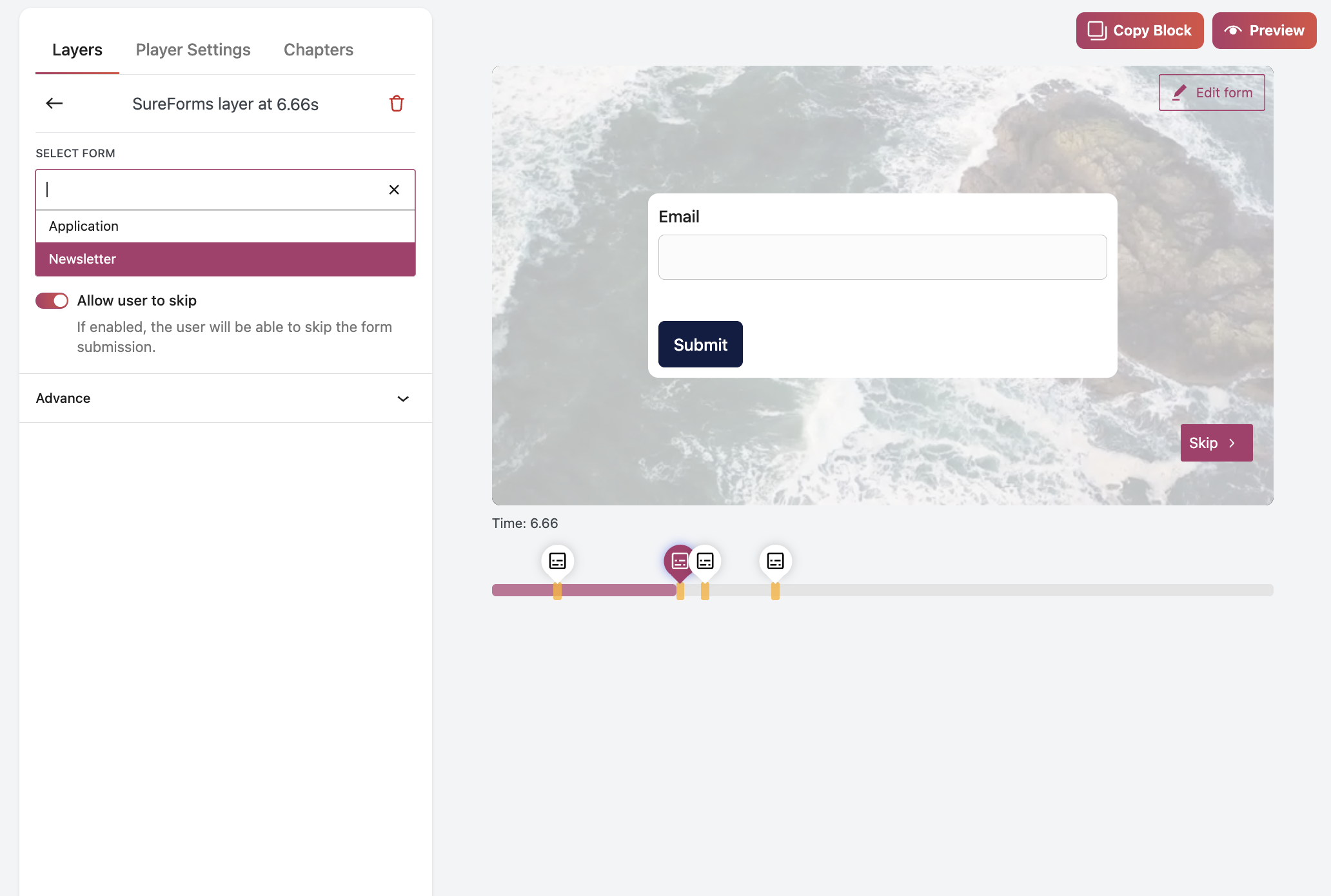Viewport: 1331px width, 896px height.
Task: Delete the SureForms layer via trash icon
Action: pos(397,103)
